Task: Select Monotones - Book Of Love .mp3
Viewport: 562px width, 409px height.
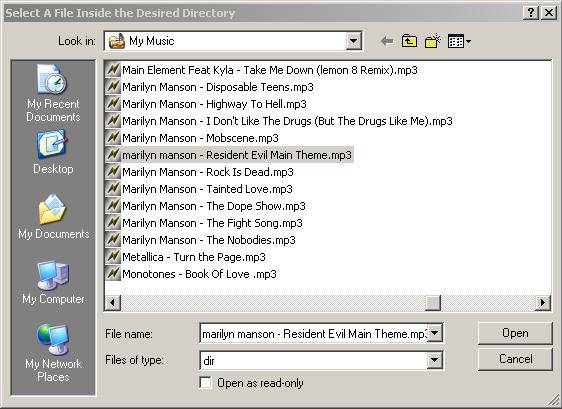Action: pyautogui.click(x=200, y=274)
